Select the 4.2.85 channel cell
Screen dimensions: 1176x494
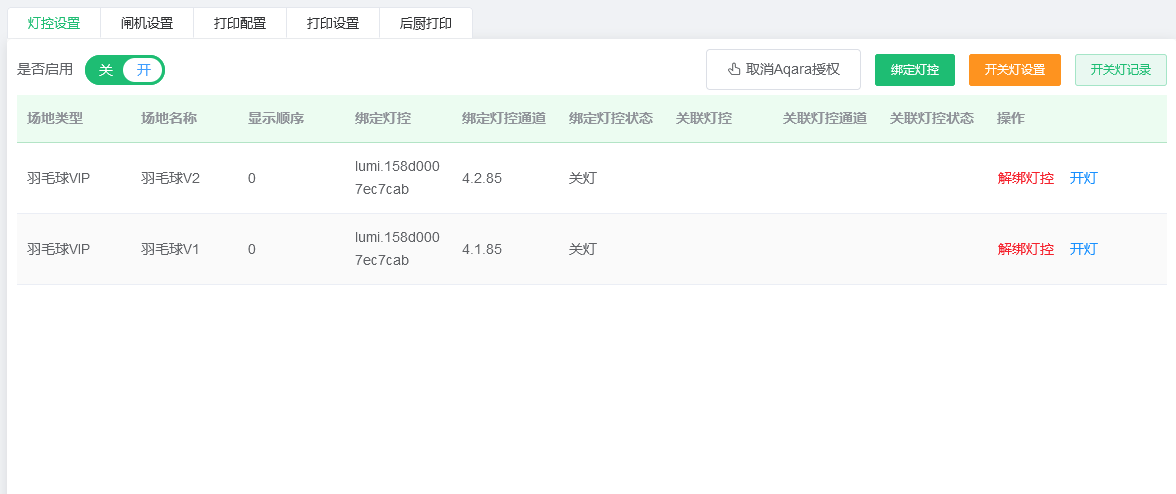tap(481, 178)
